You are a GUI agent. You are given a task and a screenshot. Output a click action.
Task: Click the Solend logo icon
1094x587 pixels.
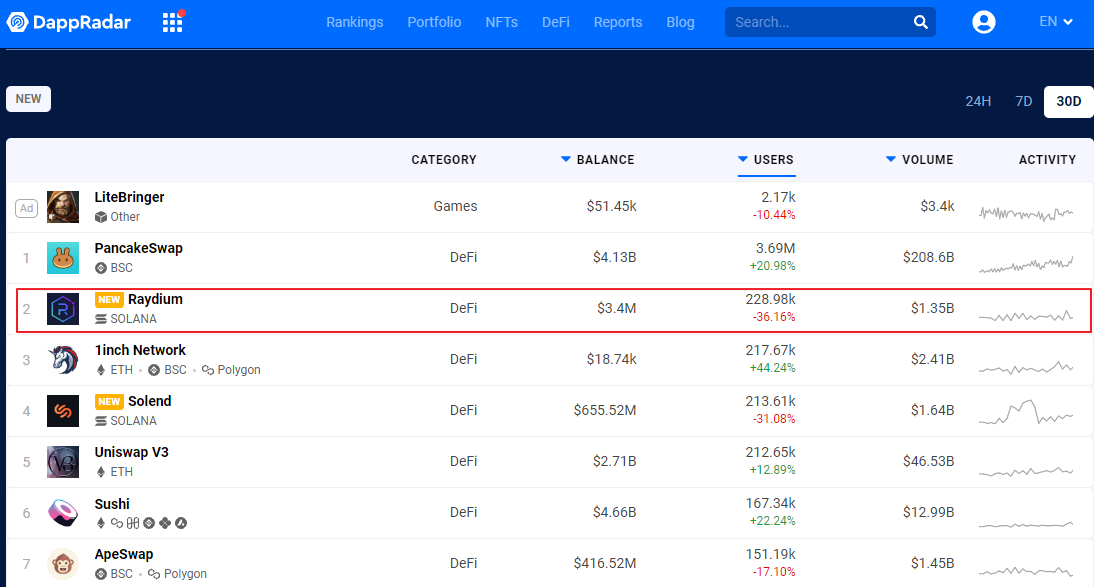63,410
